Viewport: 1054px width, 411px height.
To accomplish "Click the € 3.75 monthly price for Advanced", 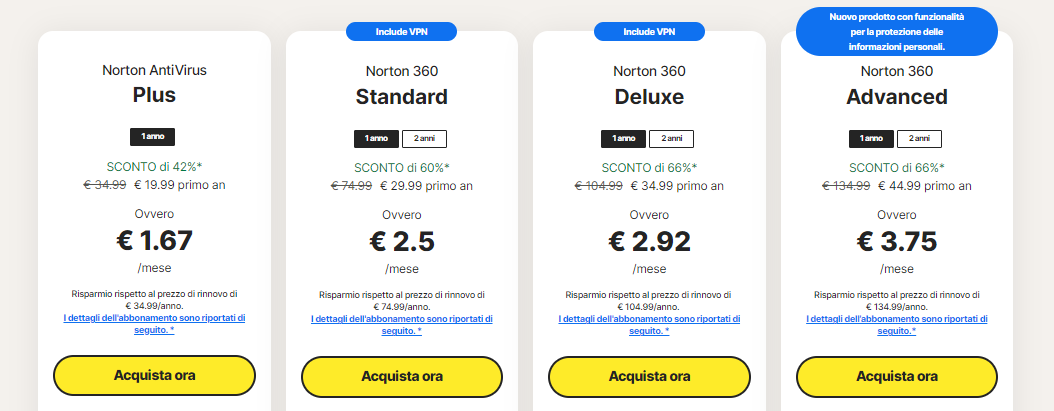I will click(897, 241).
